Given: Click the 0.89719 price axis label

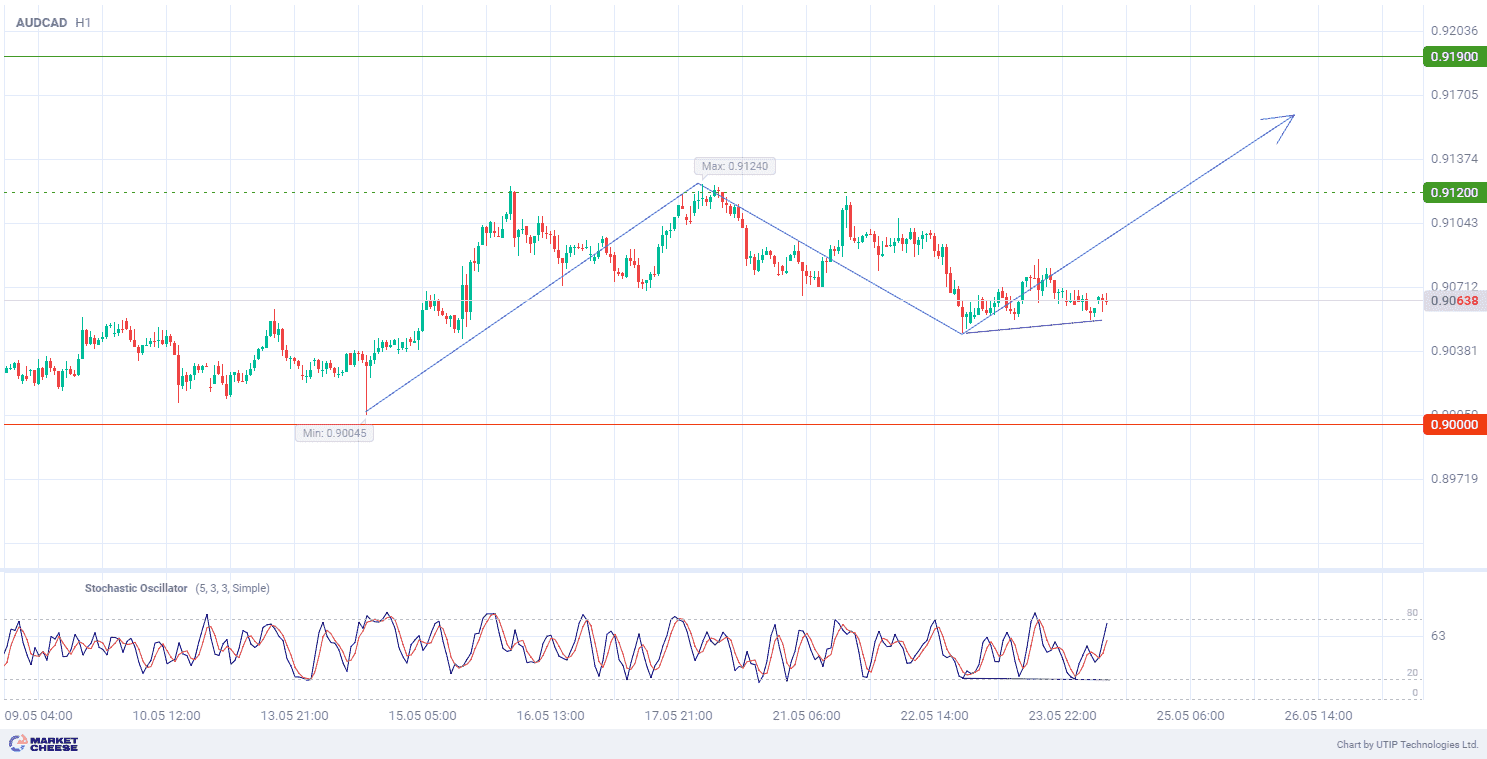Looking at the screenshot, I should [x=1454, y=479].
